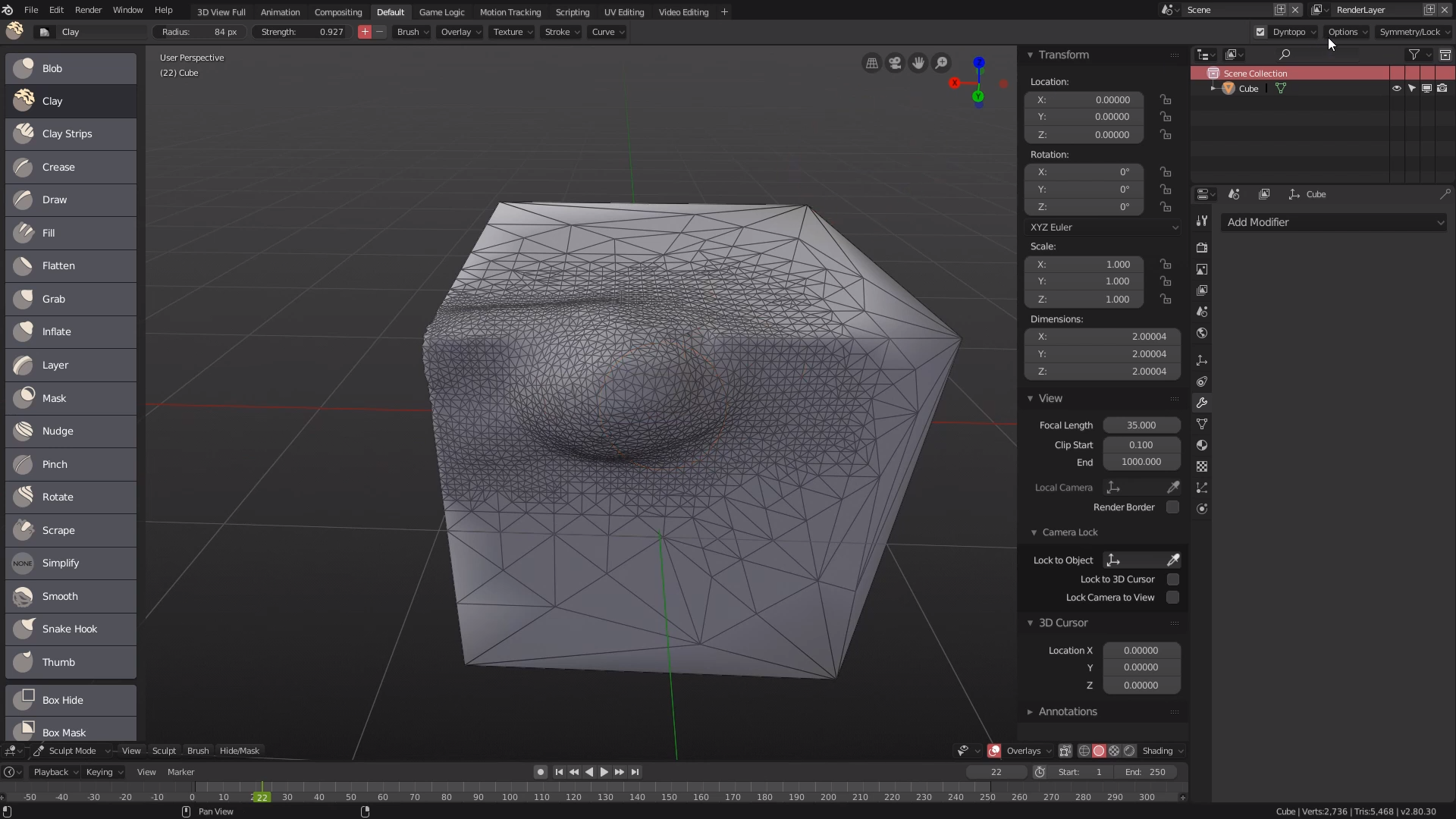
Task: Select the Crease sculpt brush
Action: (x=71, y=167)
